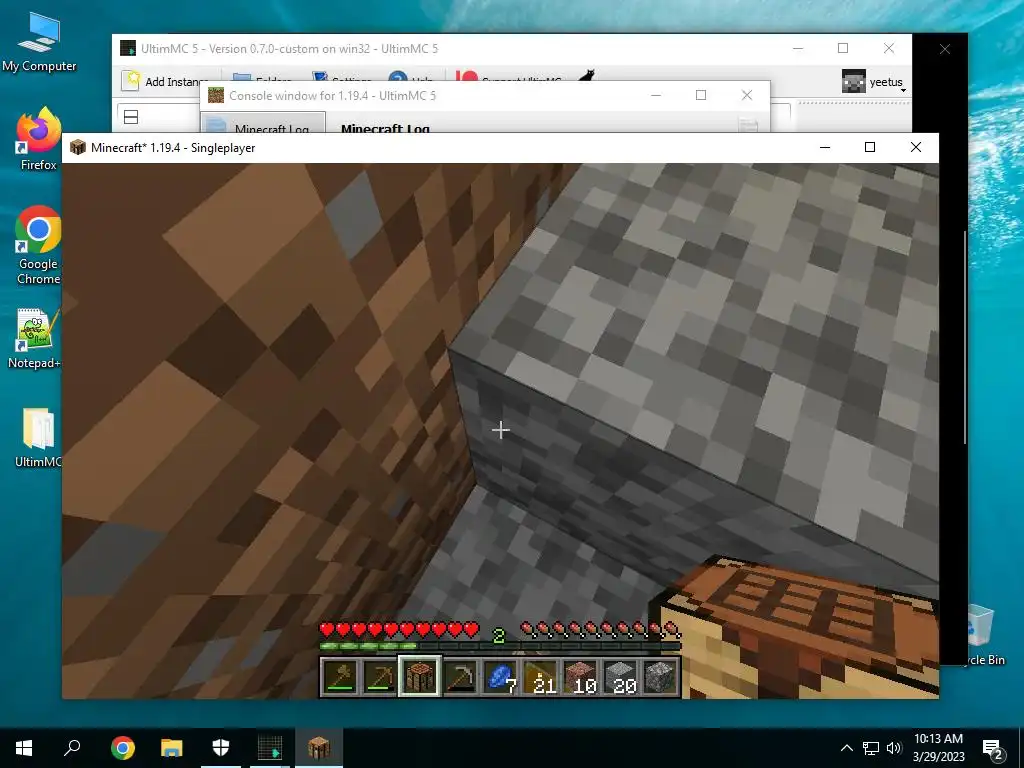Launch Chrome from the taskbar
Viewport: 1024px width, 768px height.
click(x=123, y=748)
